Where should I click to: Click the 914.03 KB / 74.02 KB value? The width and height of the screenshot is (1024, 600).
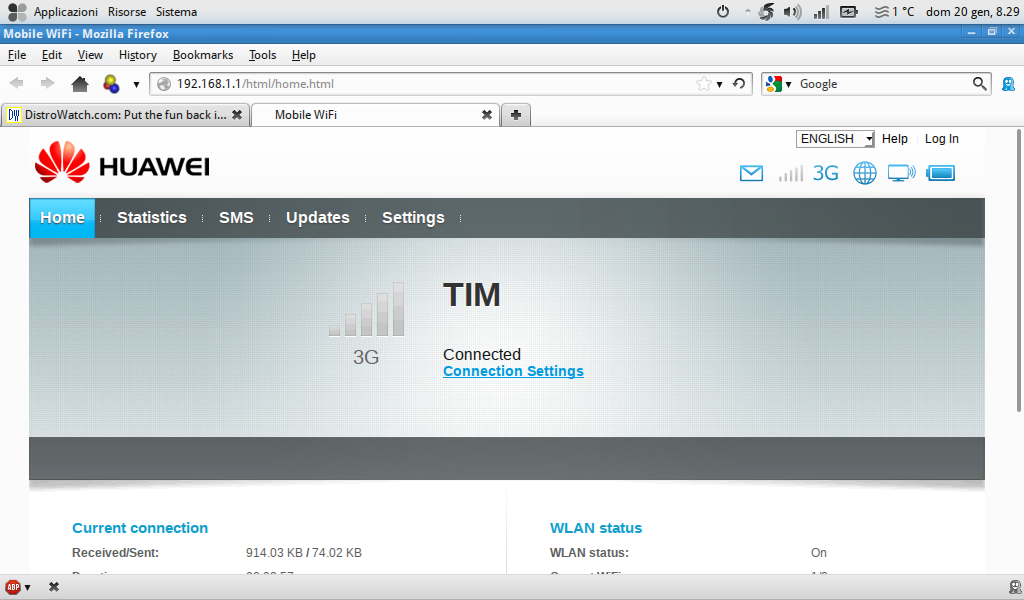(x=304, y=553)
